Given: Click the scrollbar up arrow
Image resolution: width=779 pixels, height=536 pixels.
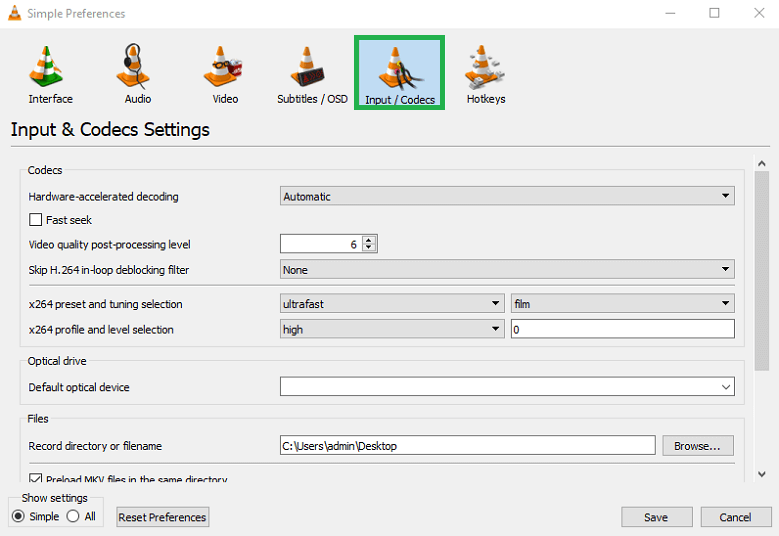Looking at the screenshot, I should (x=762, y=163).
